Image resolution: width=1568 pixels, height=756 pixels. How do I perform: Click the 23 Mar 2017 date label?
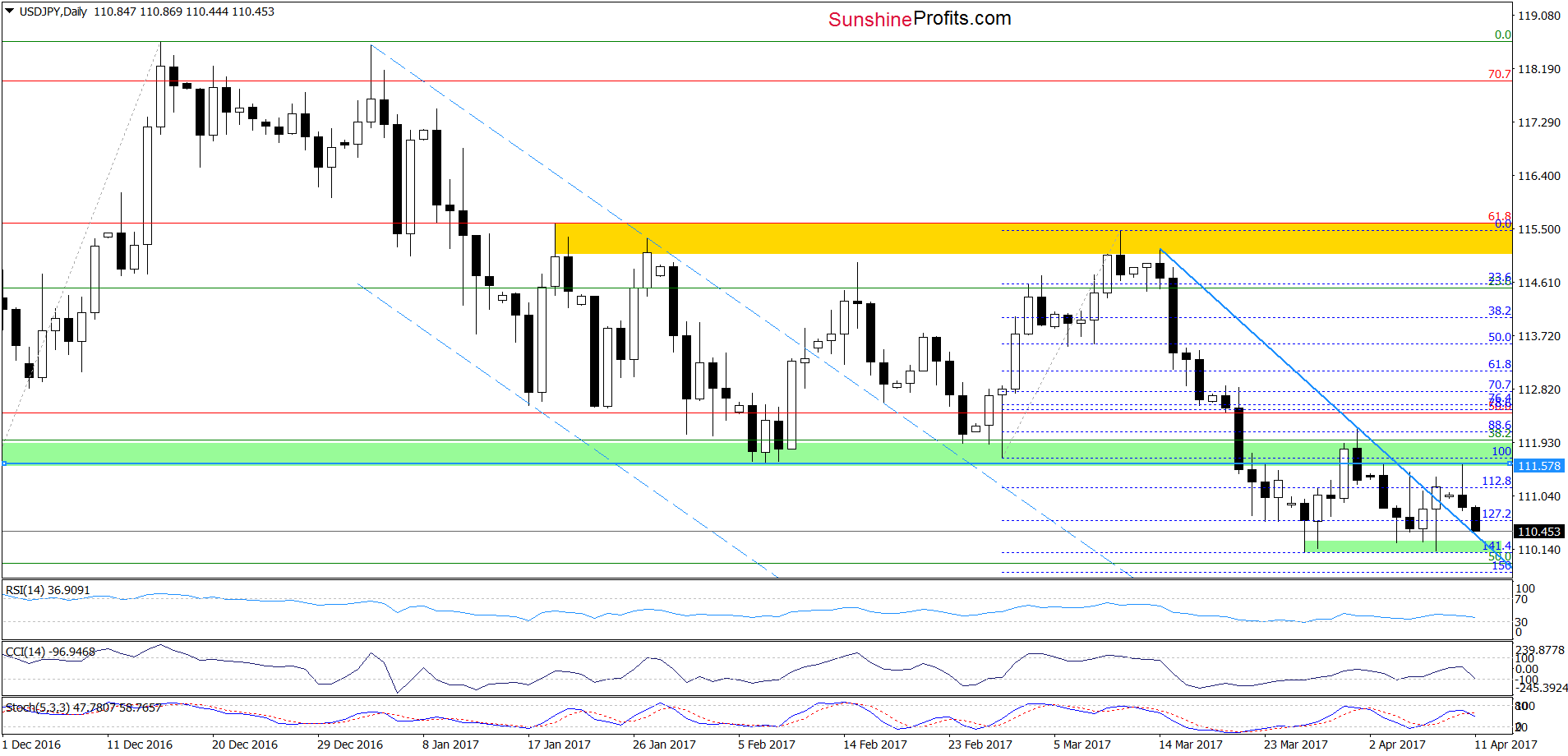pos(1296,744)
